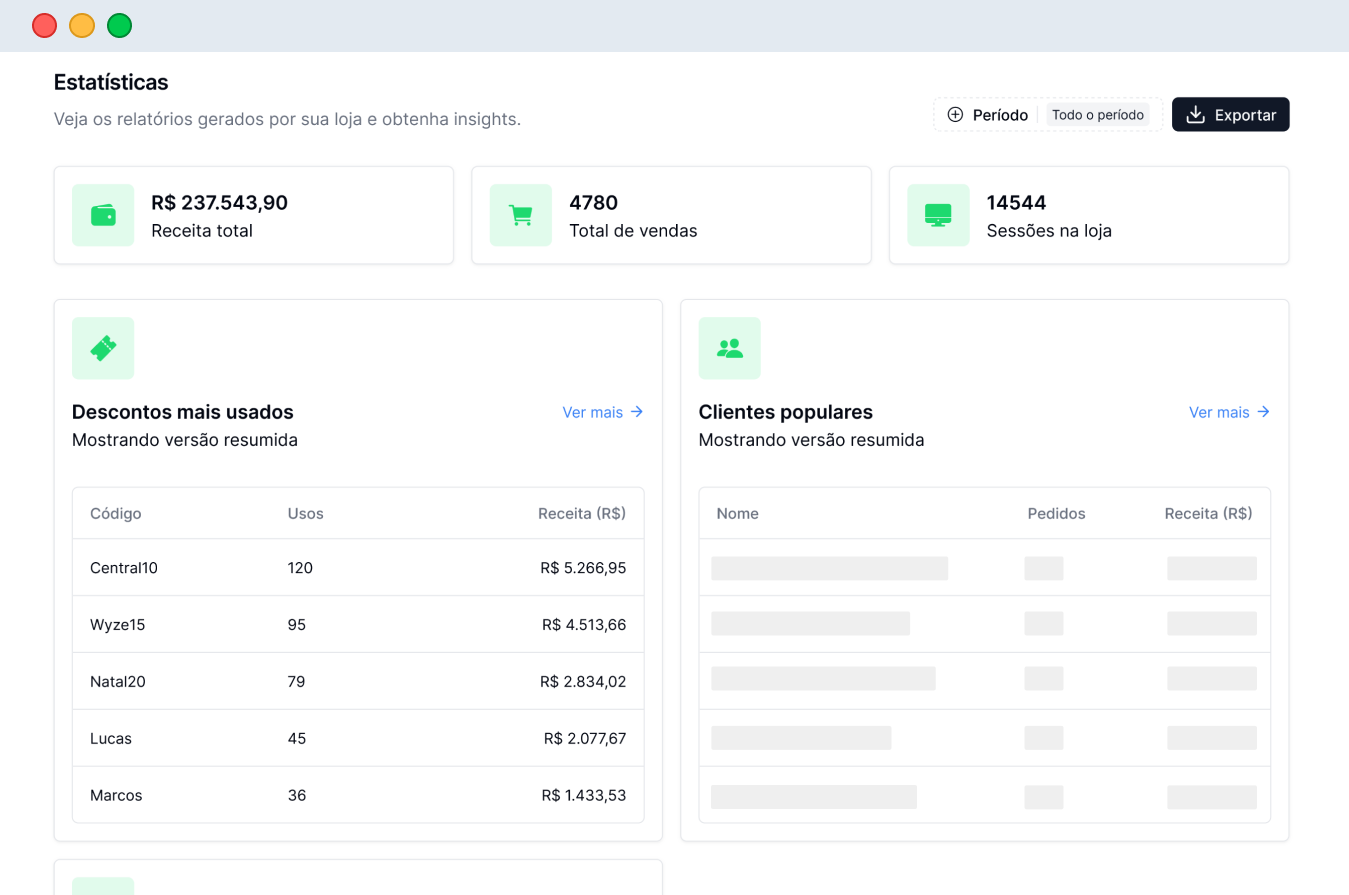This screenshot has height=895, width=1349.
Task: Click the Estatísticas page heading
Action: pos(111,82)
